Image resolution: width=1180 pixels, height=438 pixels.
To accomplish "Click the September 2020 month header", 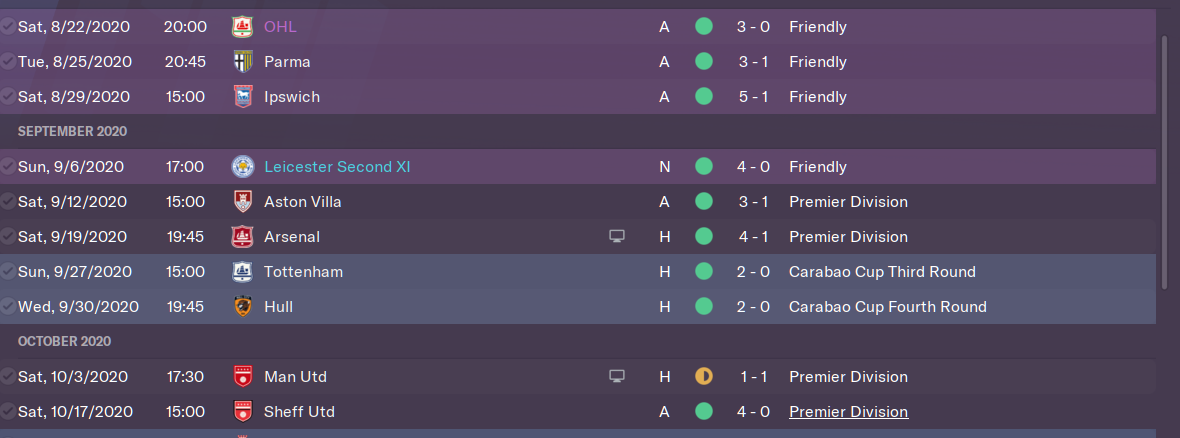I will coord(72,132).
